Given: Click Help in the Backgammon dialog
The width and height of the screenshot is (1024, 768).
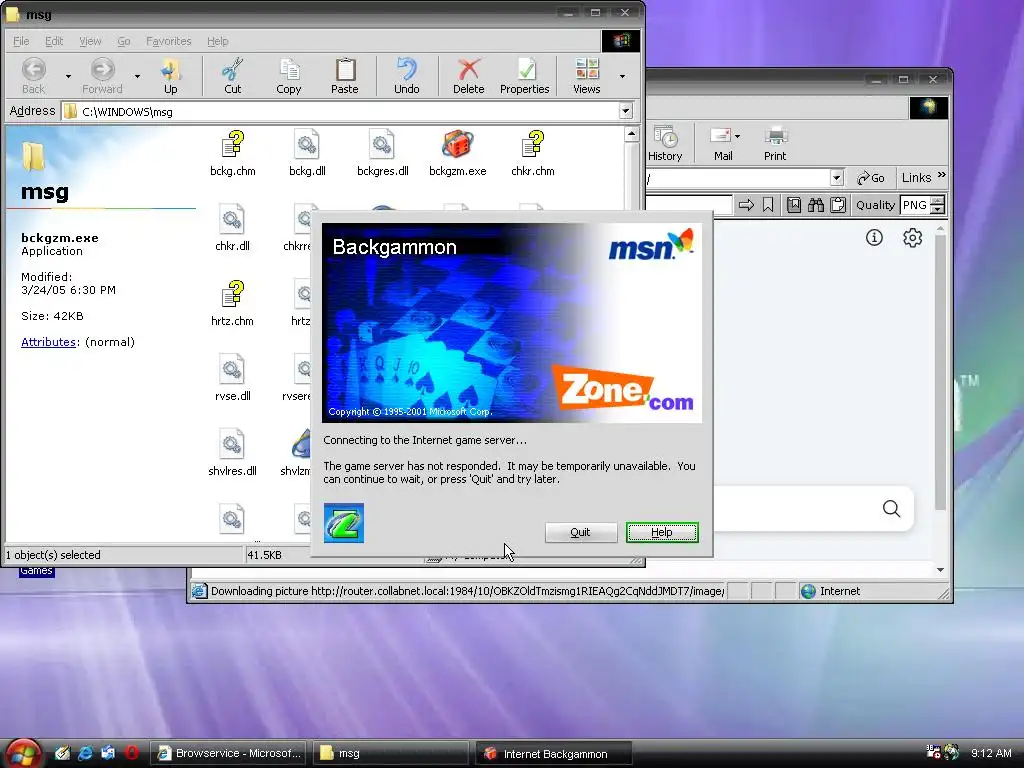Looking at the screenshot, I should [662, 532].
